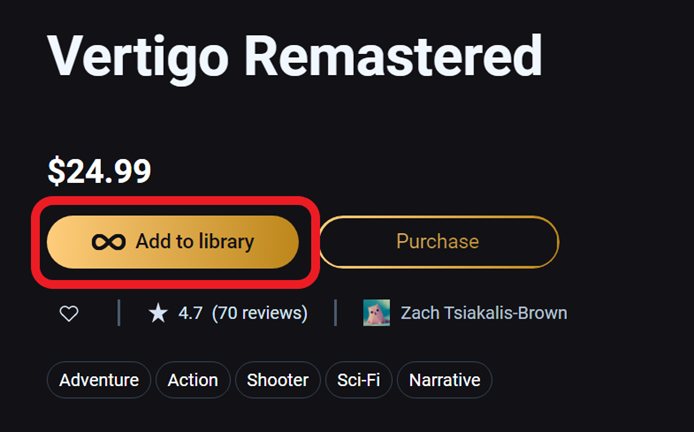Image resolution: width=694 pixels, height=432 pixels.
Task: Click the infinity icon on the gold button
Action: pyautogui.click(x=108, y=242)
